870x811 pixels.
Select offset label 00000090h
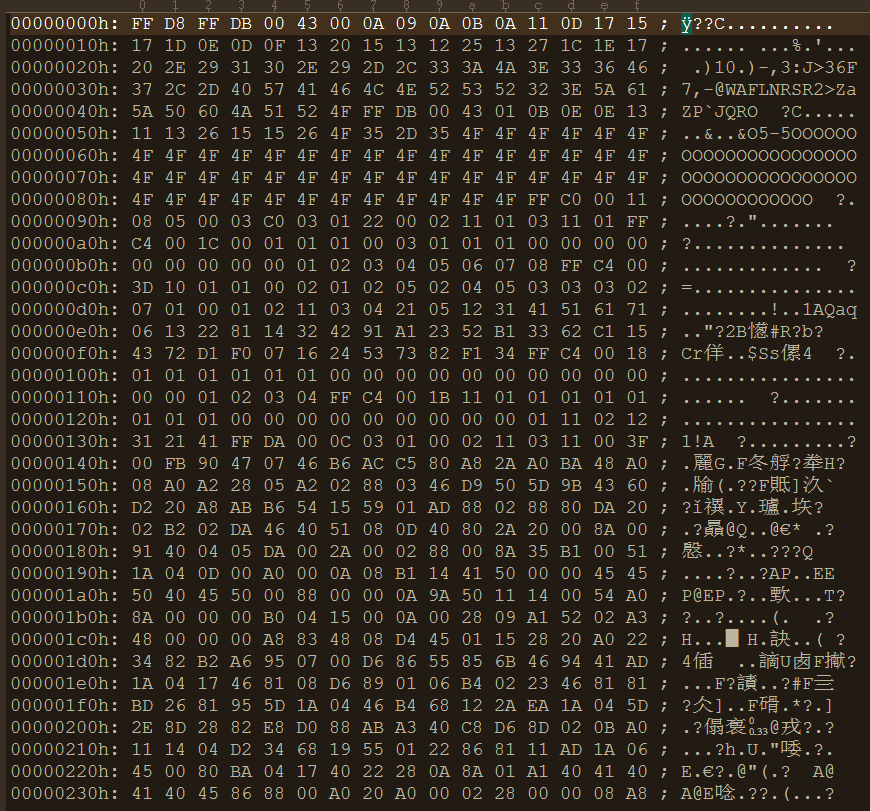click(59, 222)
